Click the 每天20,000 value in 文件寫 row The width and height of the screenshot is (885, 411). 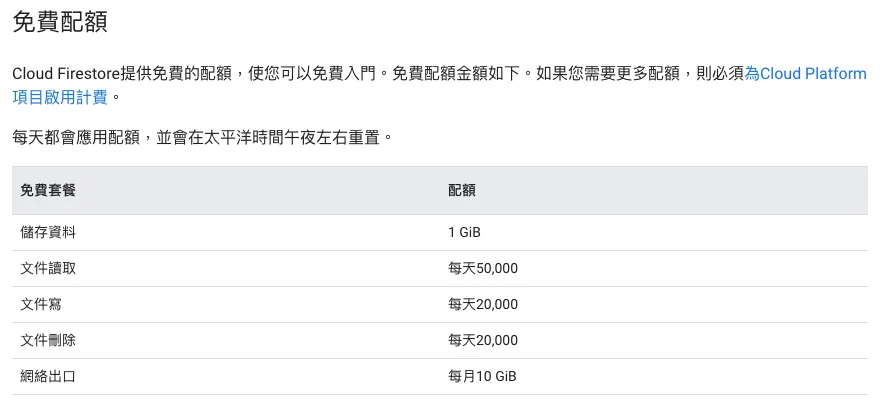tap(483, 304)
